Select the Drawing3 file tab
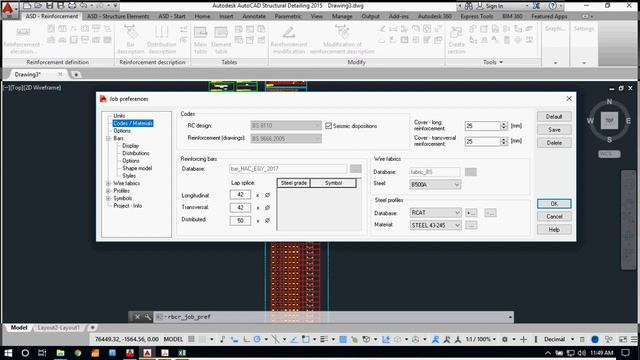640x360 pixels. coord(28,74)
